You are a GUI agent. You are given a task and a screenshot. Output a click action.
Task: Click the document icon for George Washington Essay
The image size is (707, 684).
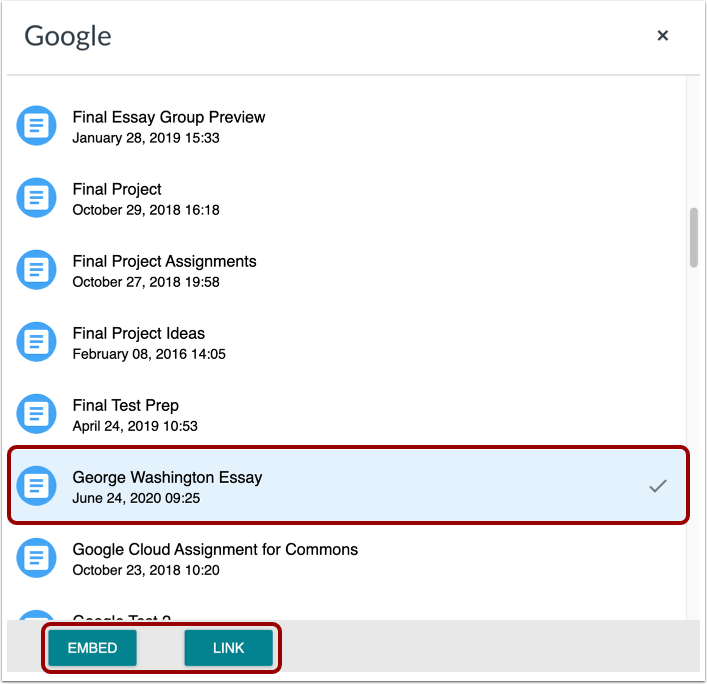37,486
